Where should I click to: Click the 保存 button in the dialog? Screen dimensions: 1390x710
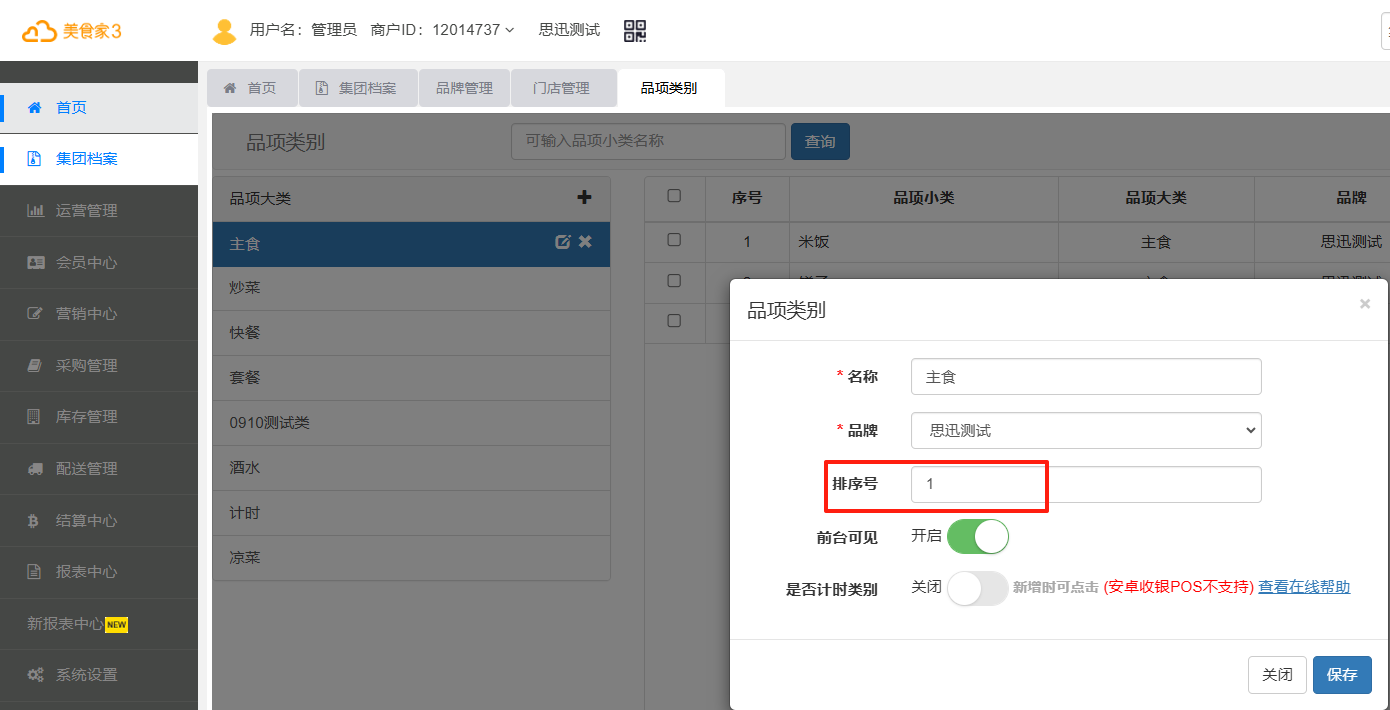1341,675
